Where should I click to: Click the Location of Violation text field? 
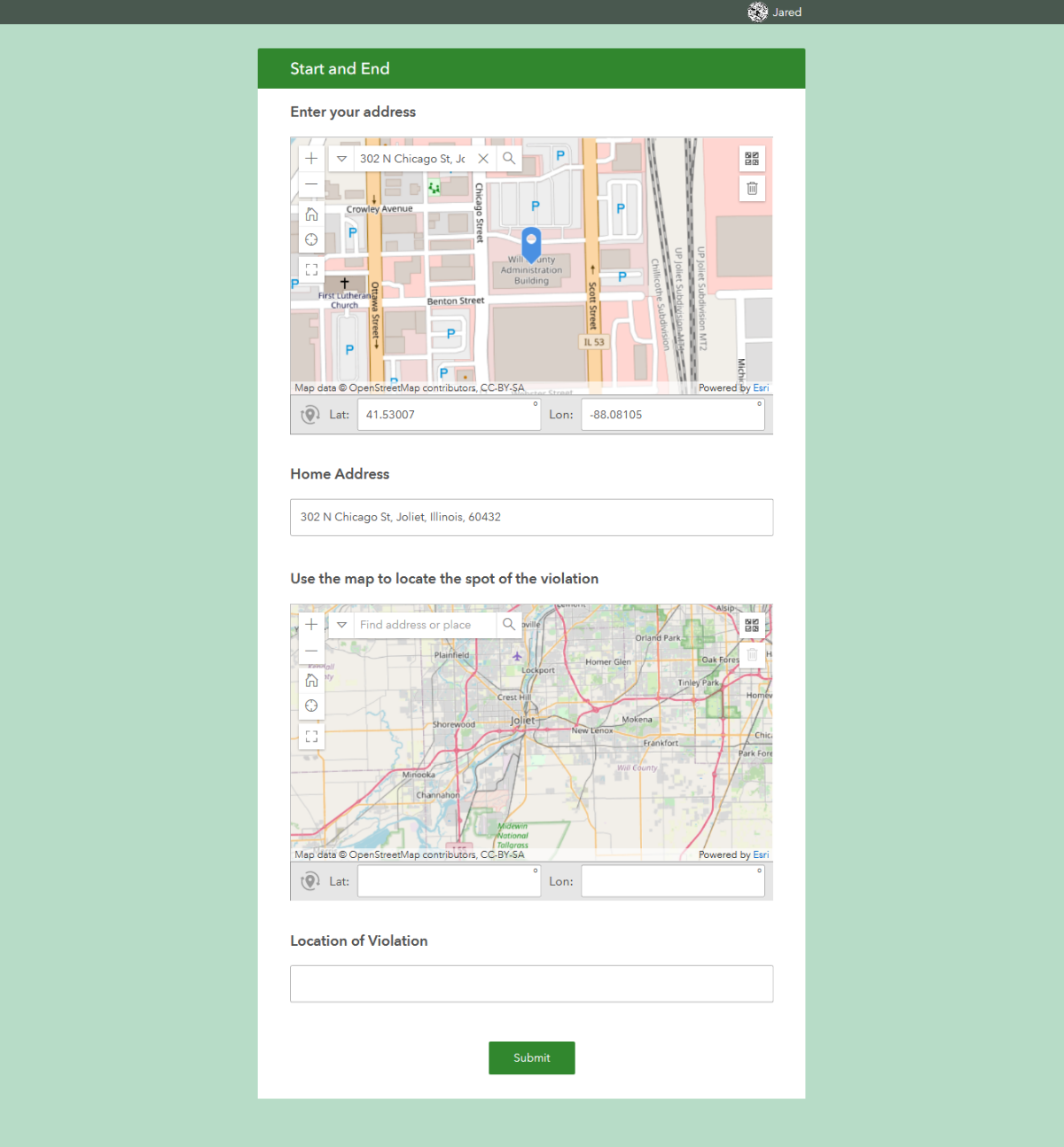point(531,984)
